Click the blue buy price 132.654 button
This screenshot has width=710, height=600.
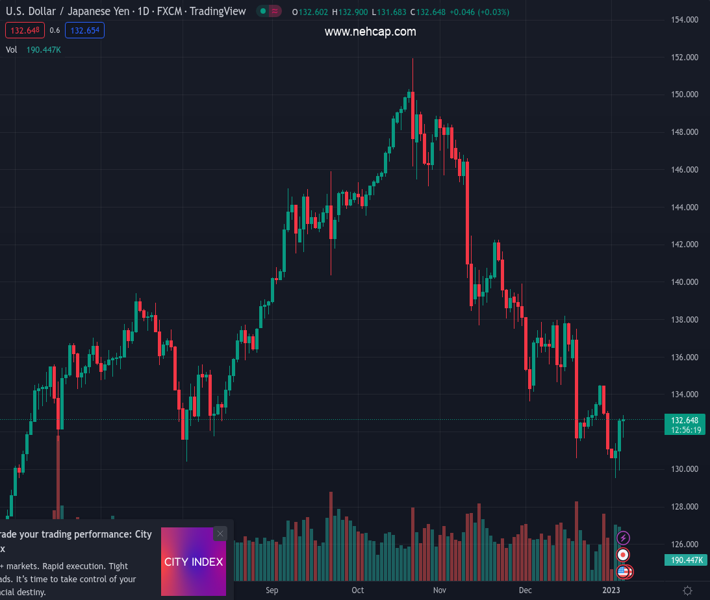click(x=85, y=30)
